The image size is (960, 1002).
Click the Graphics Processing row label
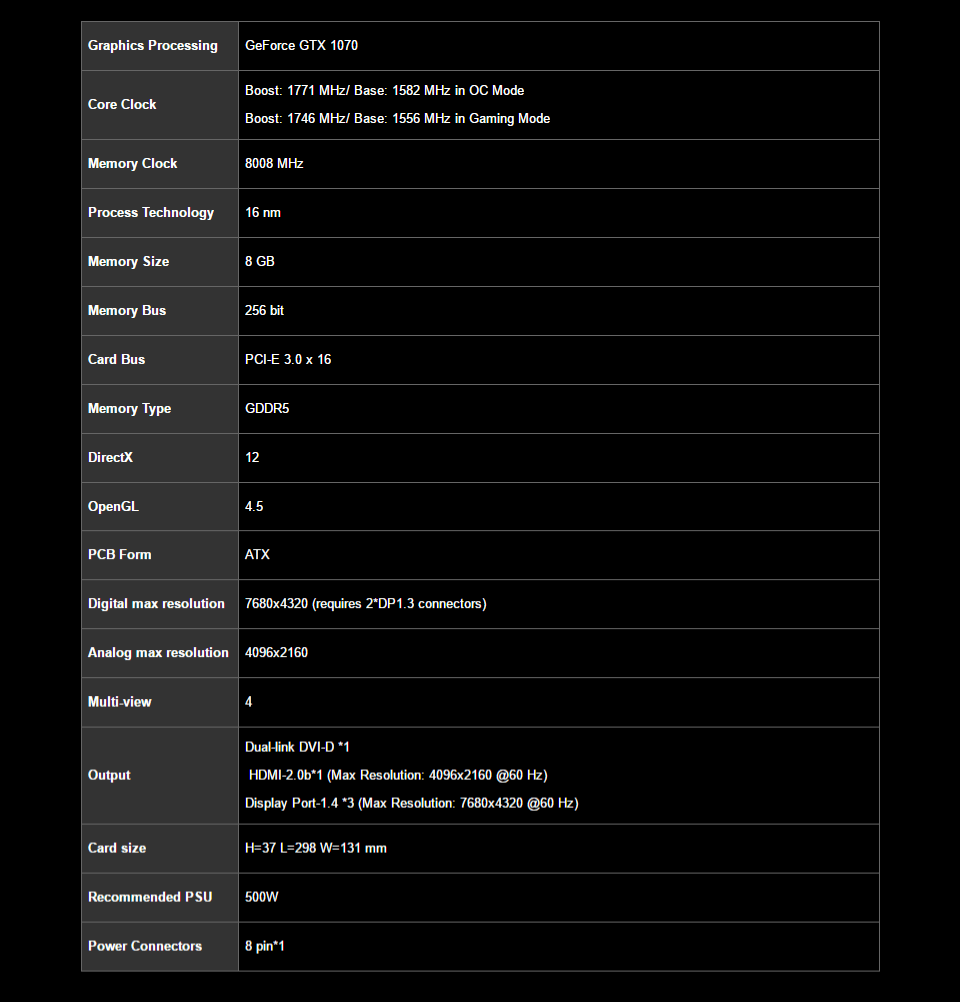coord(152,46)
